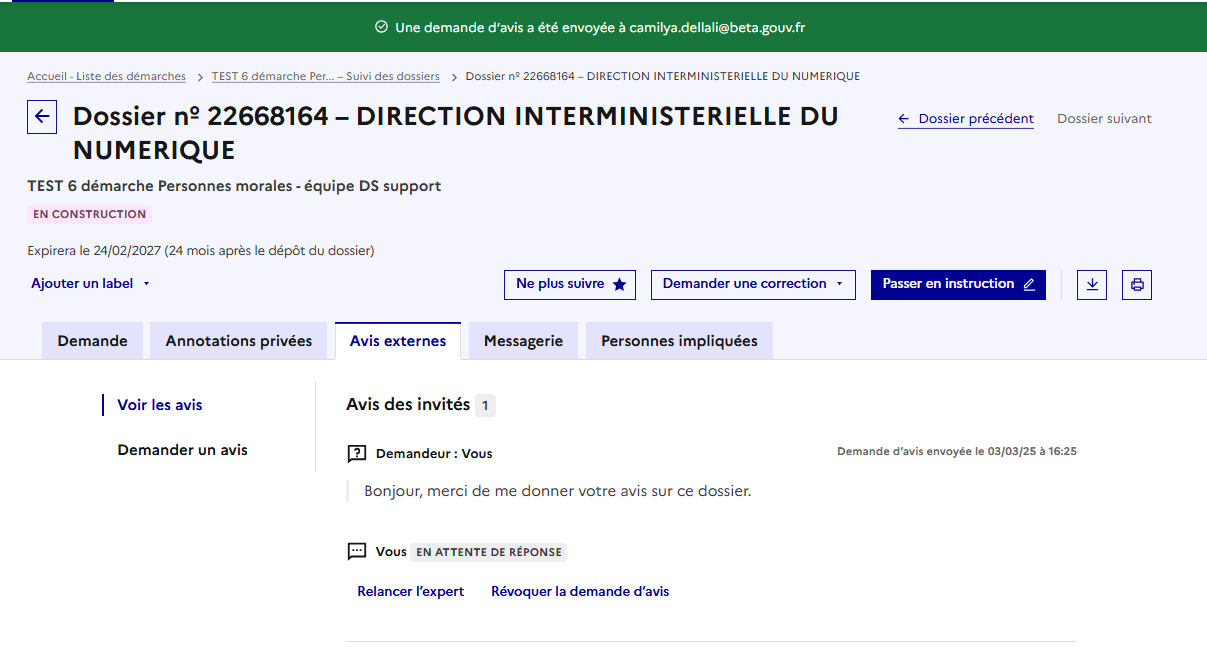Go to the Messagerie tab
This screenshot has width=1207, height=647.
523,341
